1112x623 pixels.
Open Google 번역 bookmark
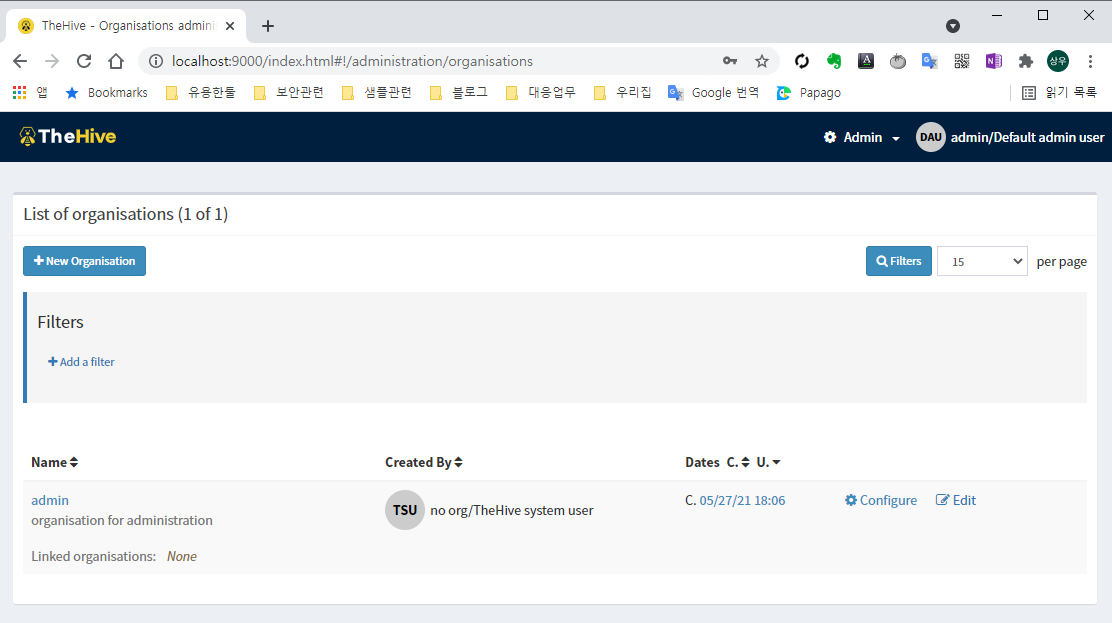713,93
